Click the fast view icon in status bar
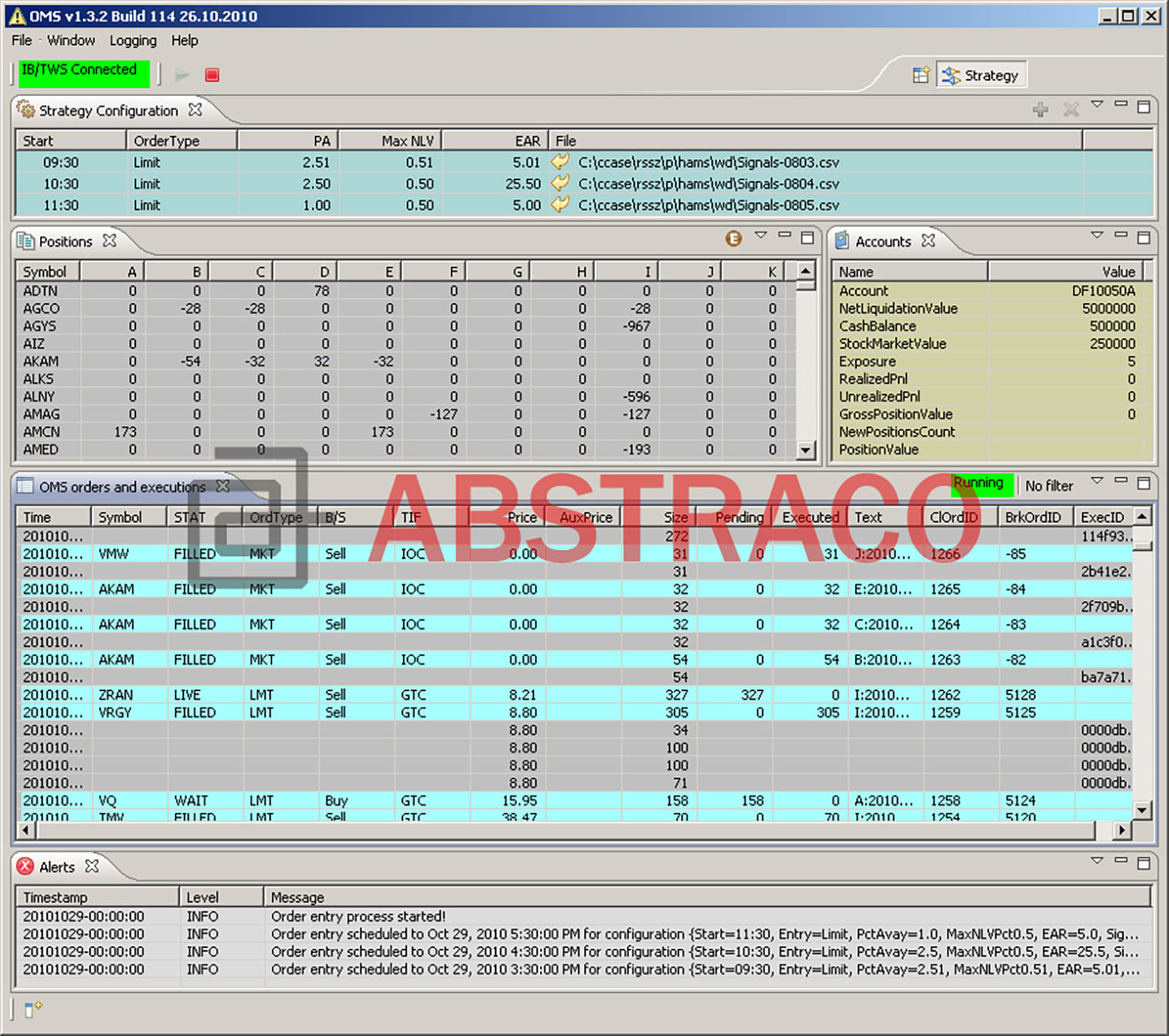This screenshot has width=1169, height=1036. coord(33,1010)
